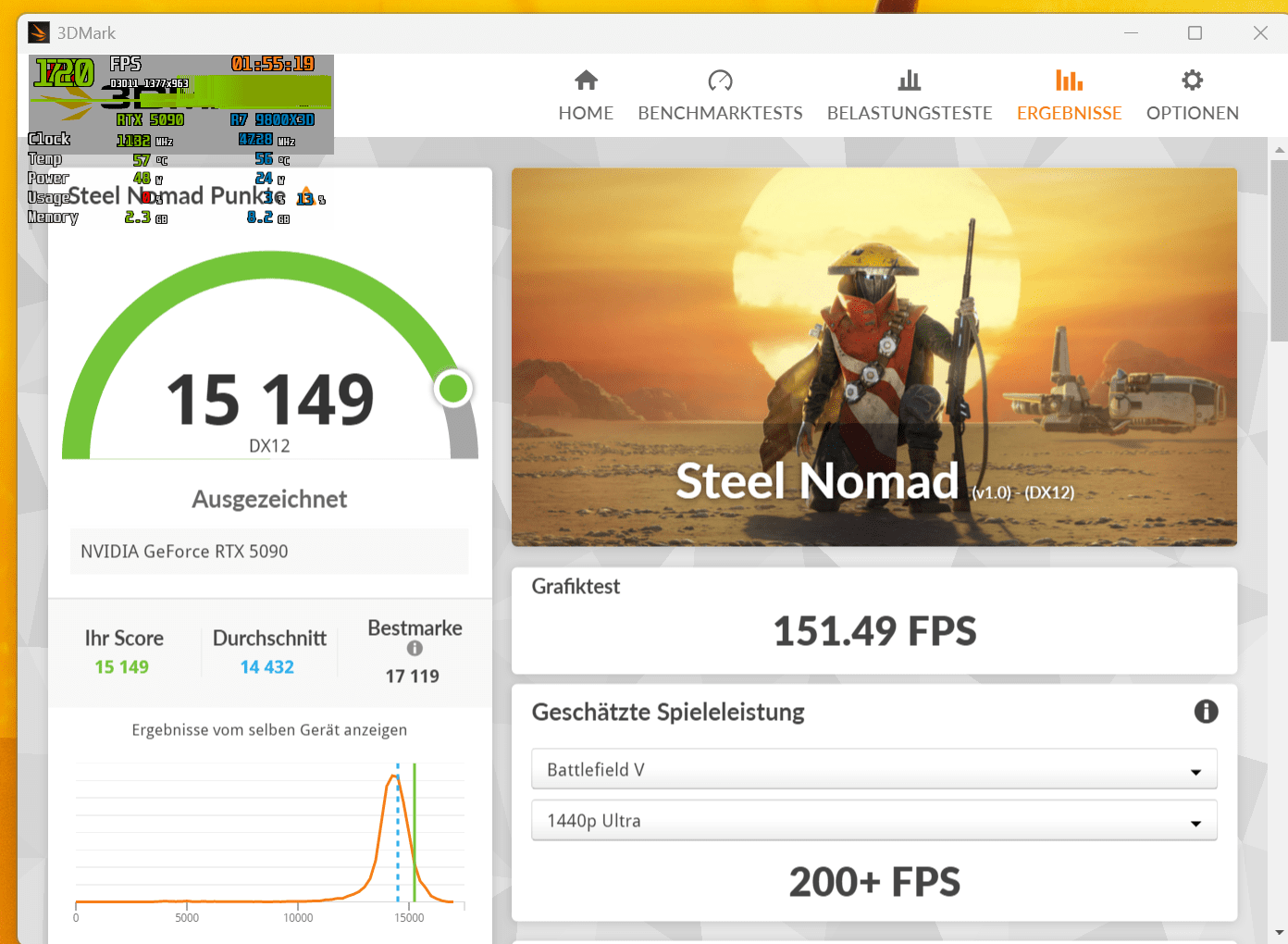Click the vertical scrollbar thumb
This screenshot has height=944, width=1288.
(x=1280, y=250)
